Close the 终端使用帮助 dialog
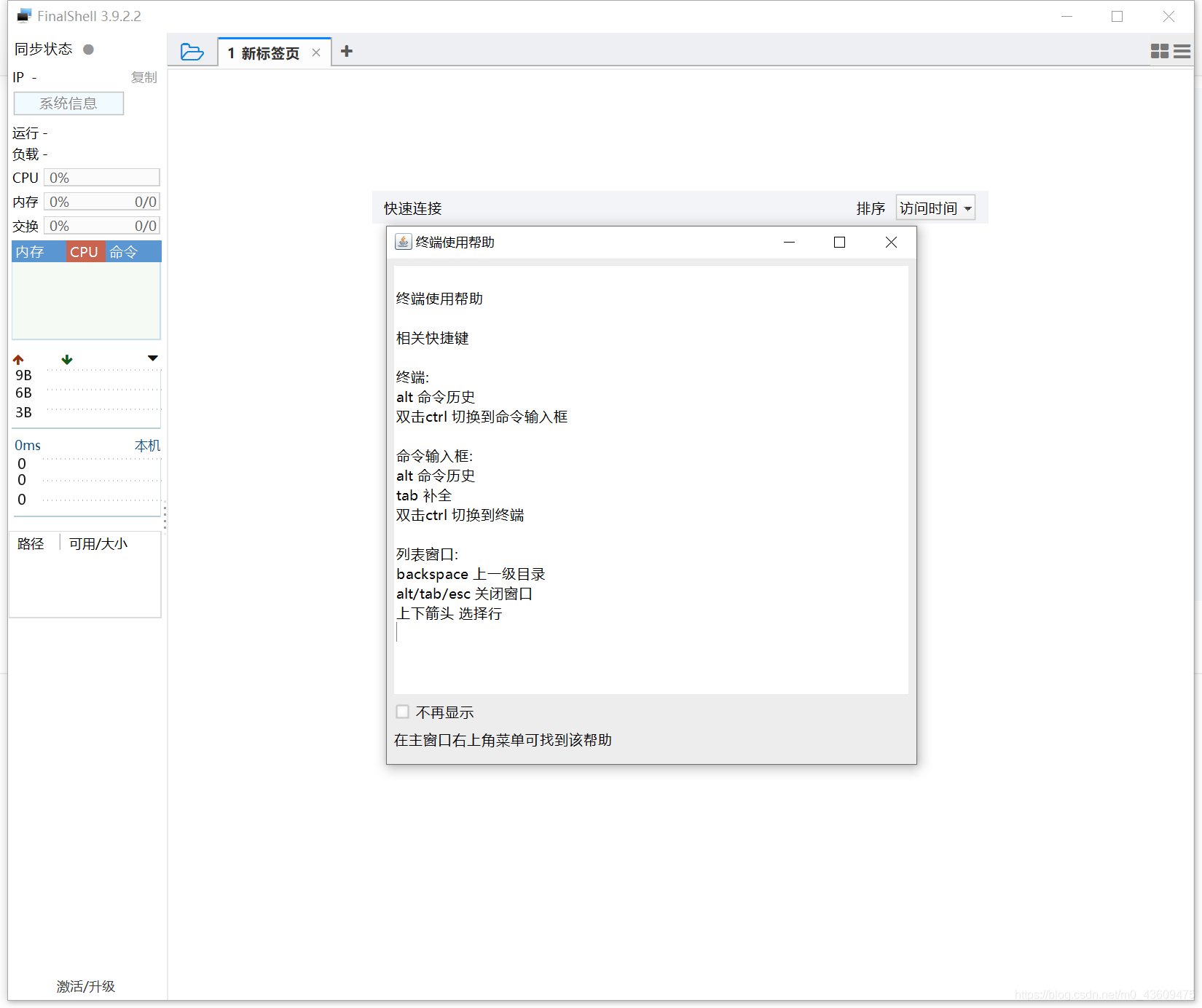This screenshot has width=1202, height=1008. click(x=891, y=242)
